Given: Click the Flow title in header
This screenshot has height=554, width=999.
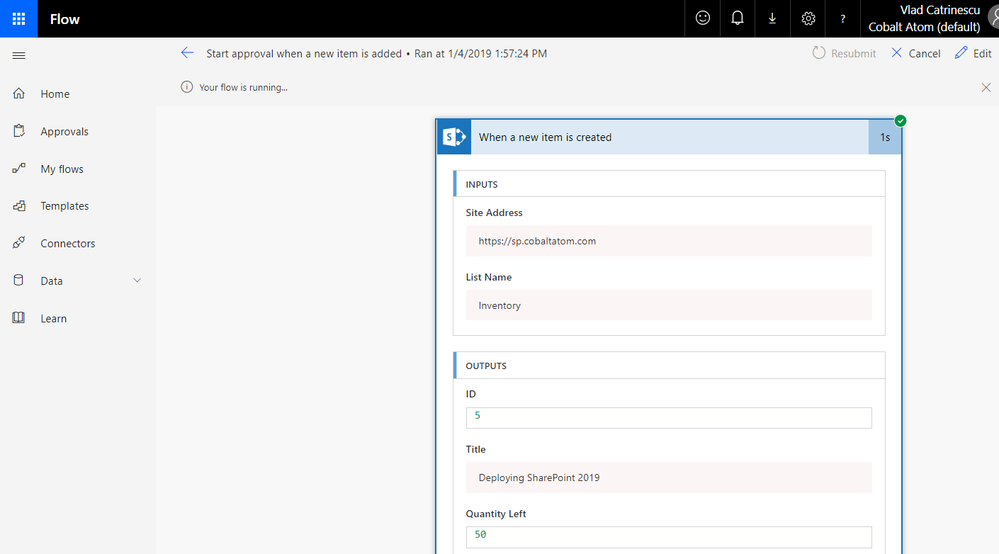Looking at the screenshot, I should [65, 19].
